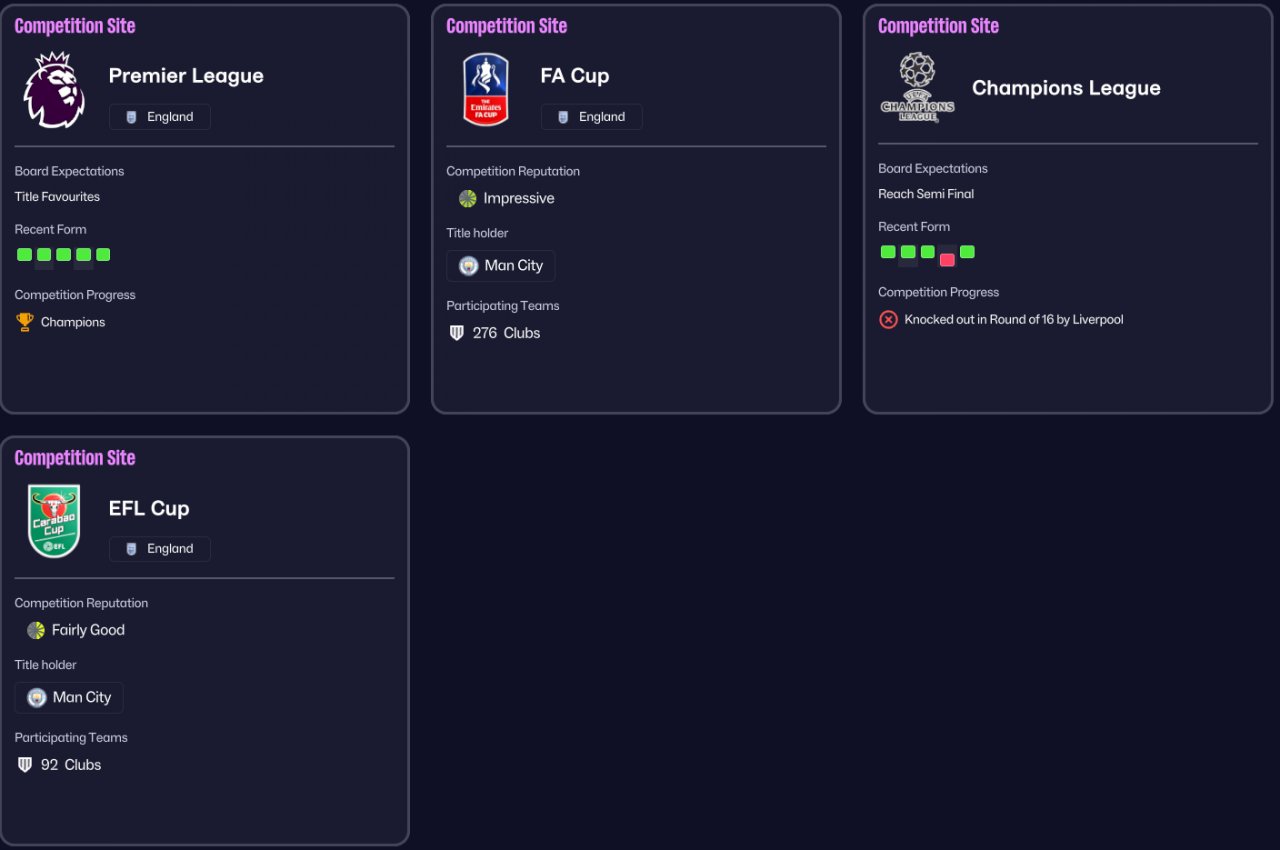Open the EFL Cup competition title
The height and width of the screenshot is (850, 1280).
click(x=149, y=508)
